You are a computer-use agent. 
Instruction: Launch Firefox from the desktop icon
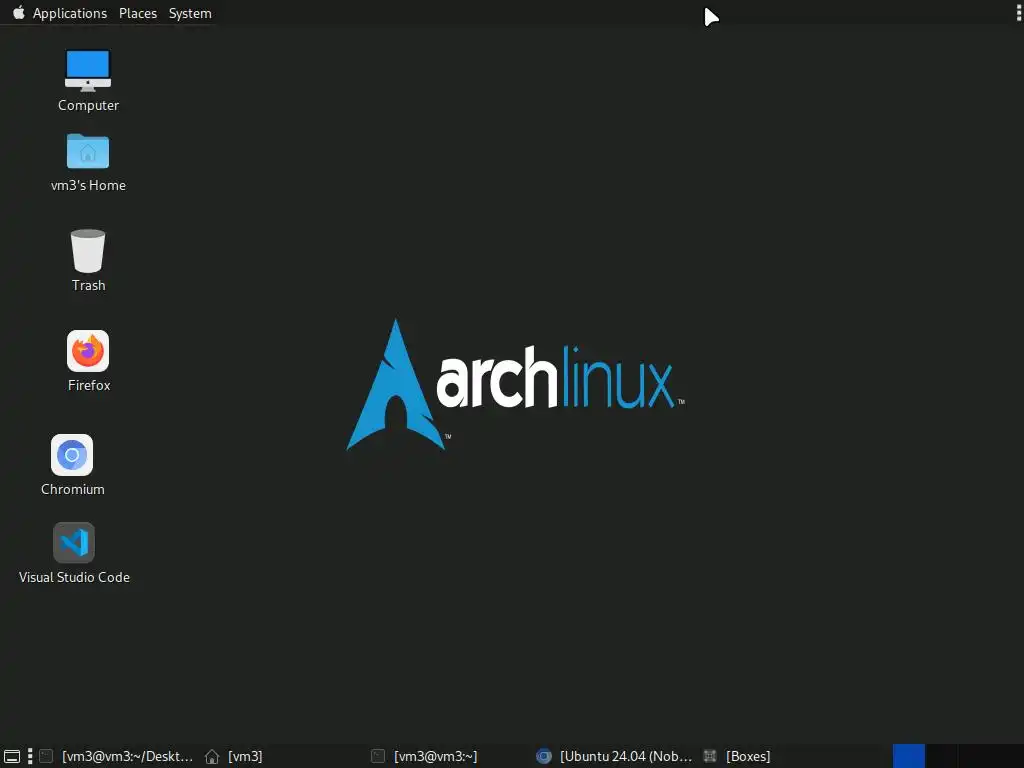88,361
